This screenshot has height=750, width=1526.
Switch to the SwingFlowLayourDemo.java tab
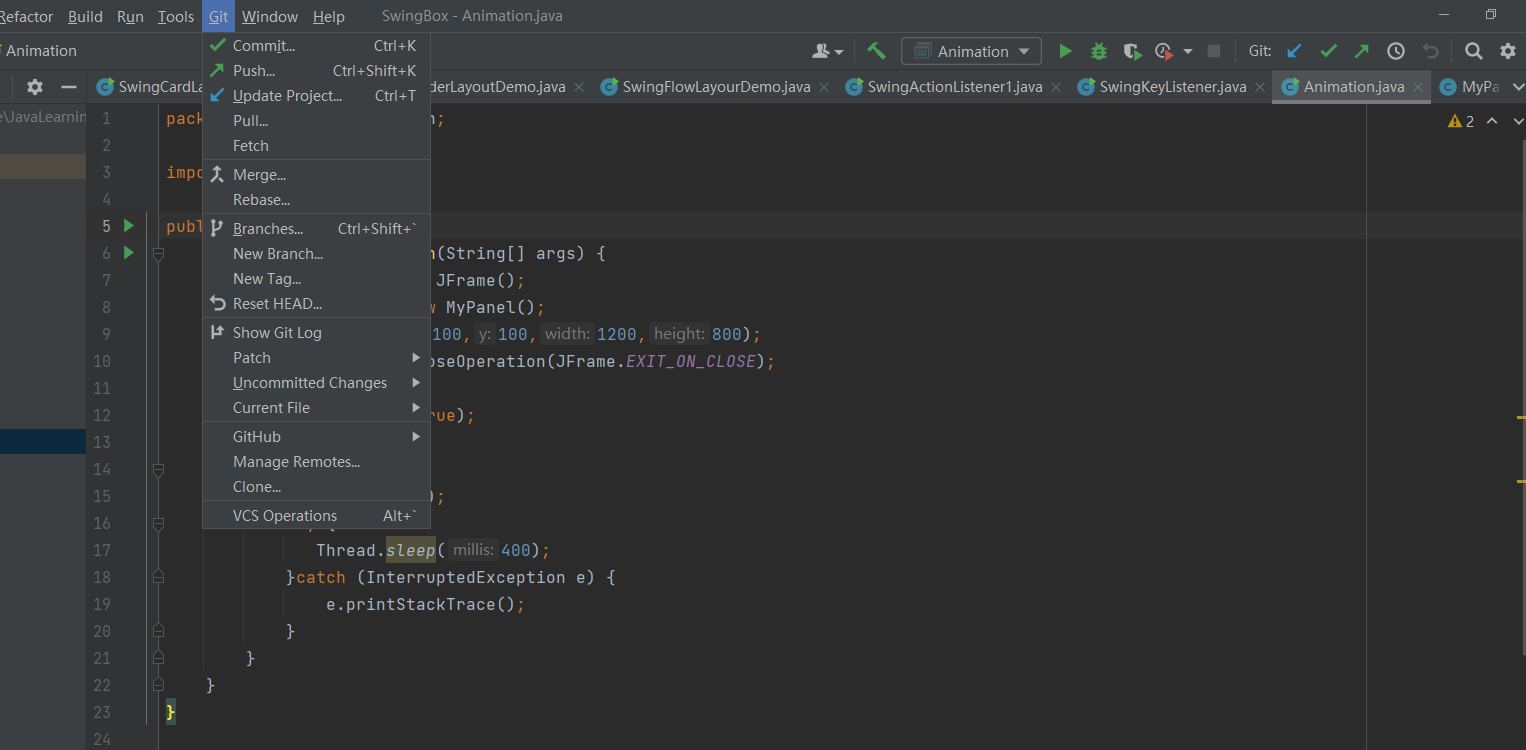coord(716,87)
